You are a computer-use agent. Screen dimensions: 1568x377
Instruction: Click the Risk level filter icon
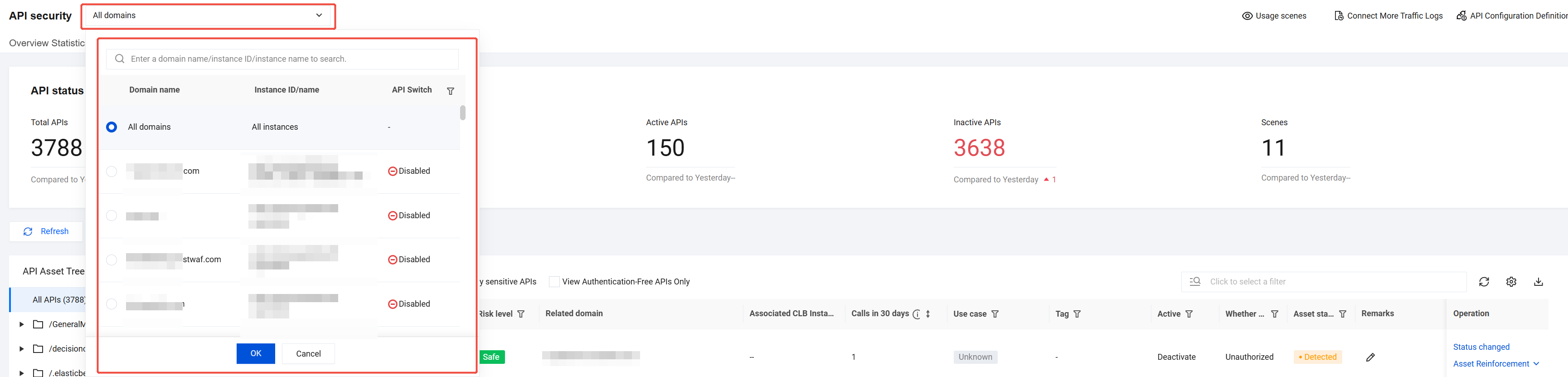point(521,313)
